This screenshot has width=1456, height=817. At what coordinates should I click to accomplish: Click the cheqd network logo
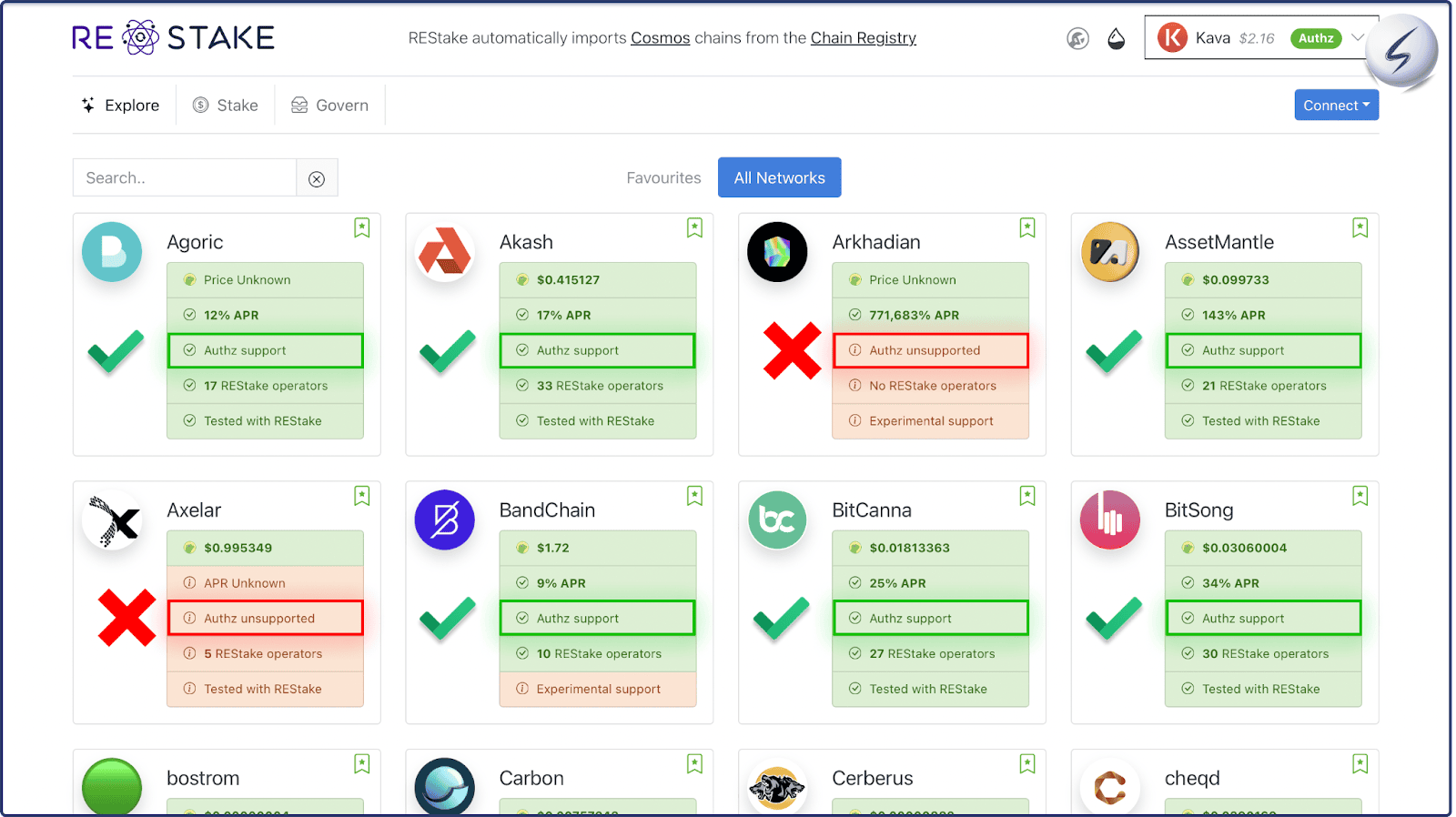[x=1110, y=786]
